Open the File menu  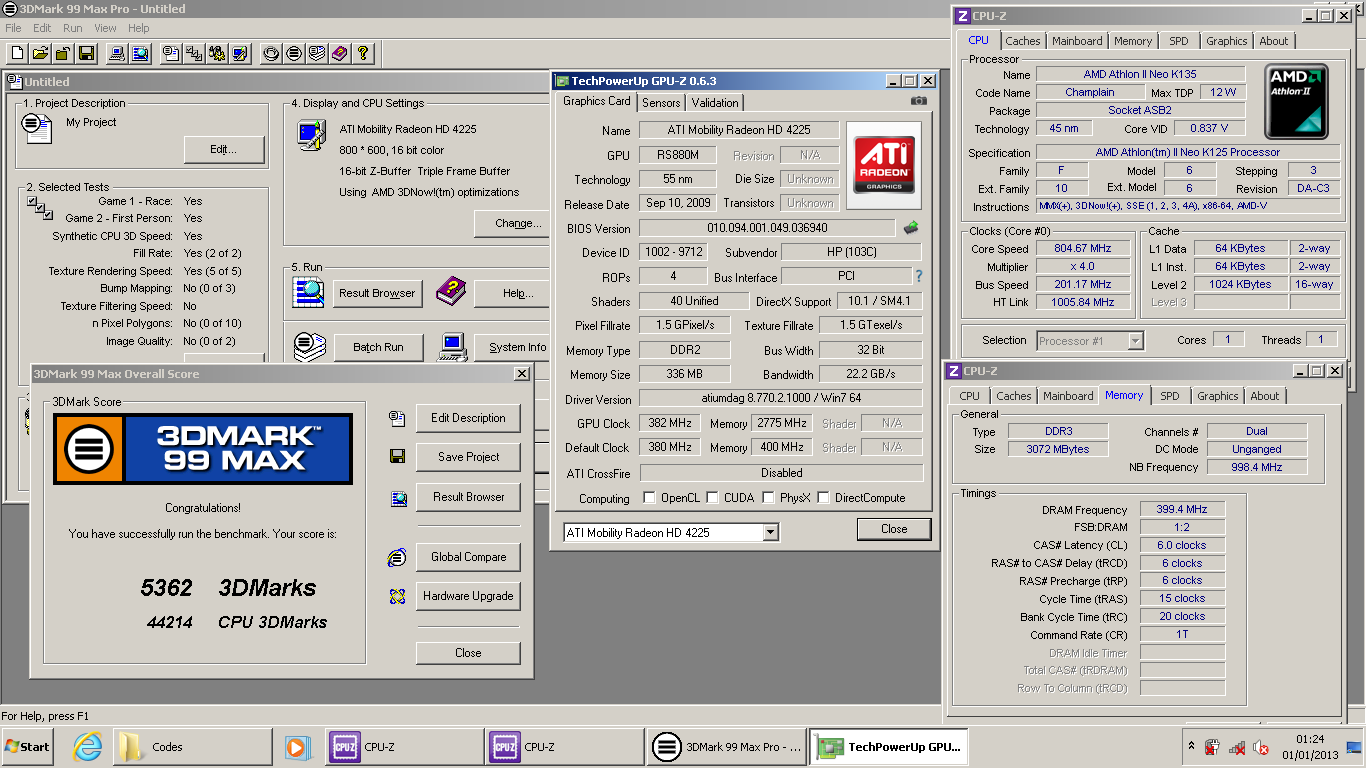[13, 28]
